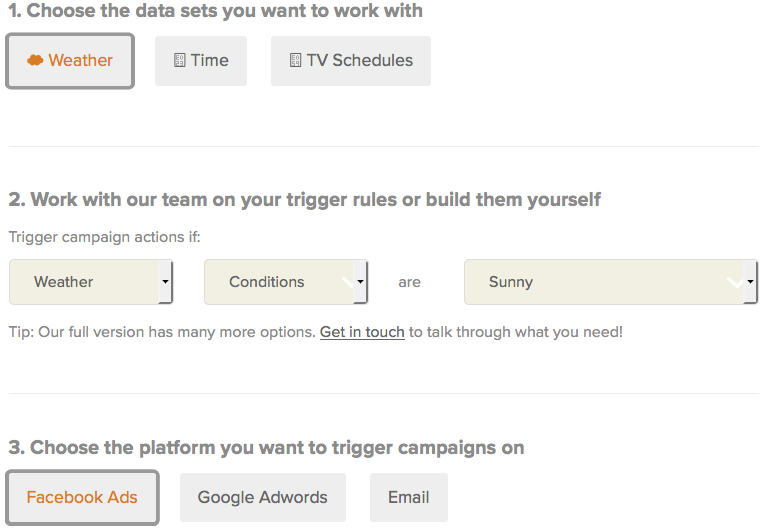Image resolution: width=762 pixels, height=532 pixels.
Task: Deselect the Weather data set
Action: click(70, 60)
